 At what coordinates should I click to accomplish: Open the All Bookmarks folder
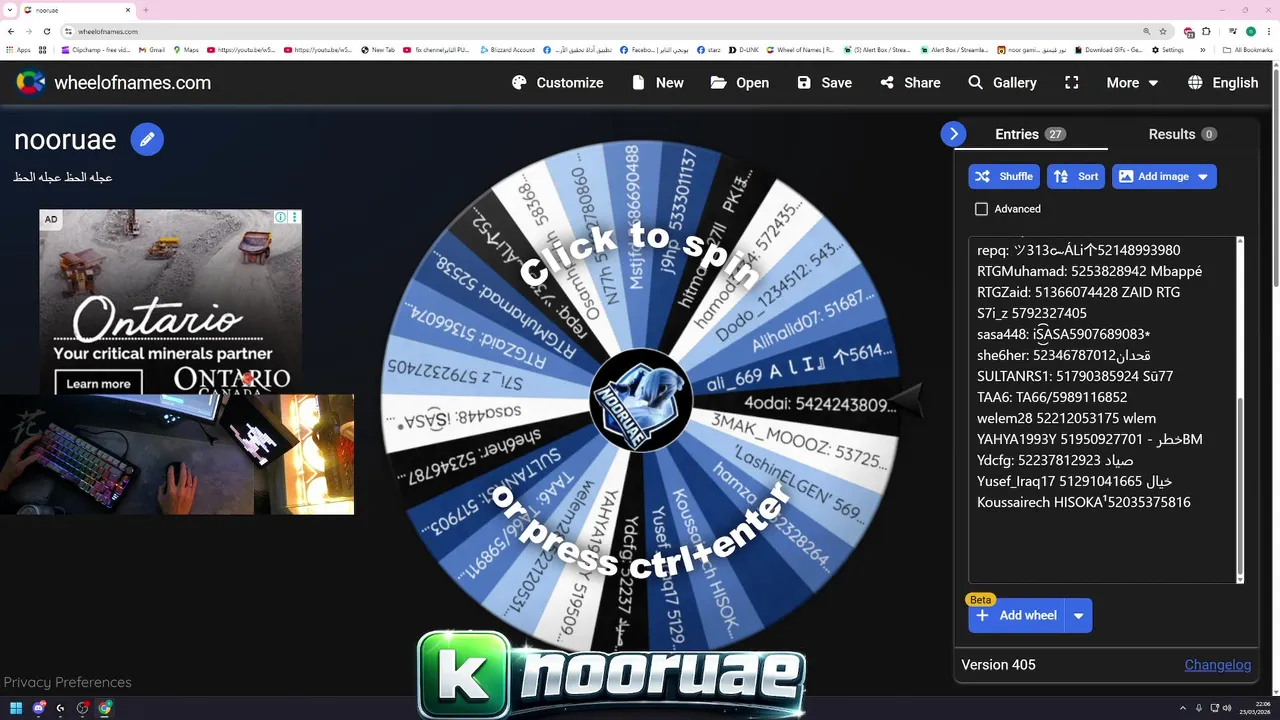pos(1248,50)
